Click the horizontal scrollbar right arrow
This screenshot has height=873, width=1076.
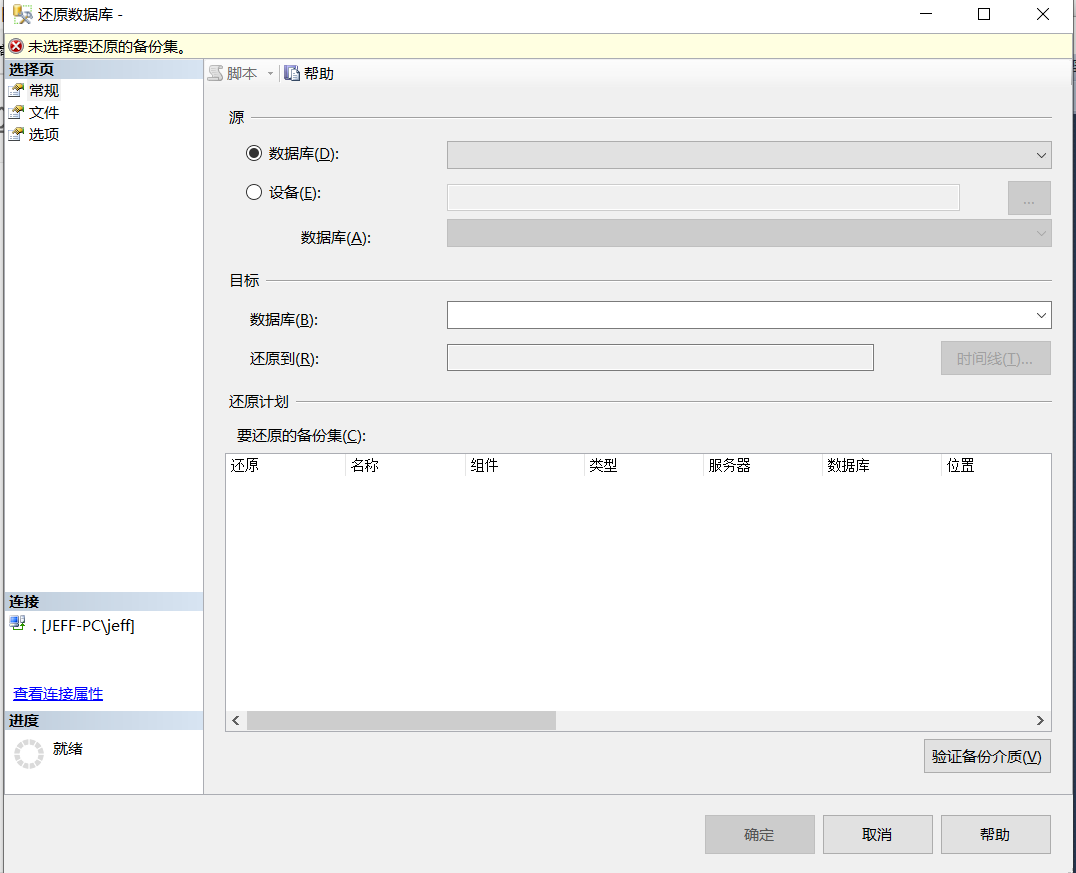click(1040, 721)
